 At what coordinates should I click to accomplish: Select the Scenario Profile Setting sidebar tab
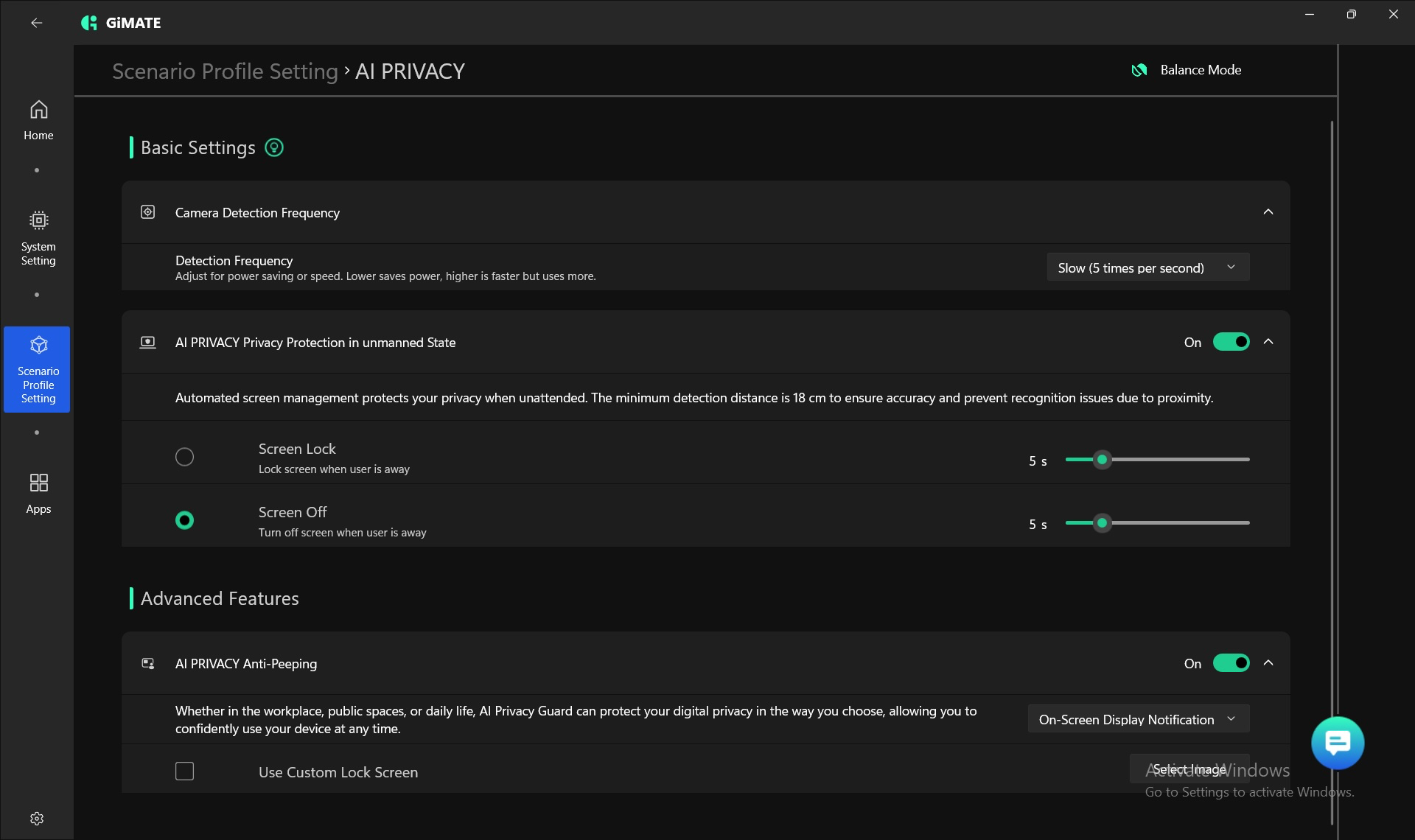click(38, 369)
